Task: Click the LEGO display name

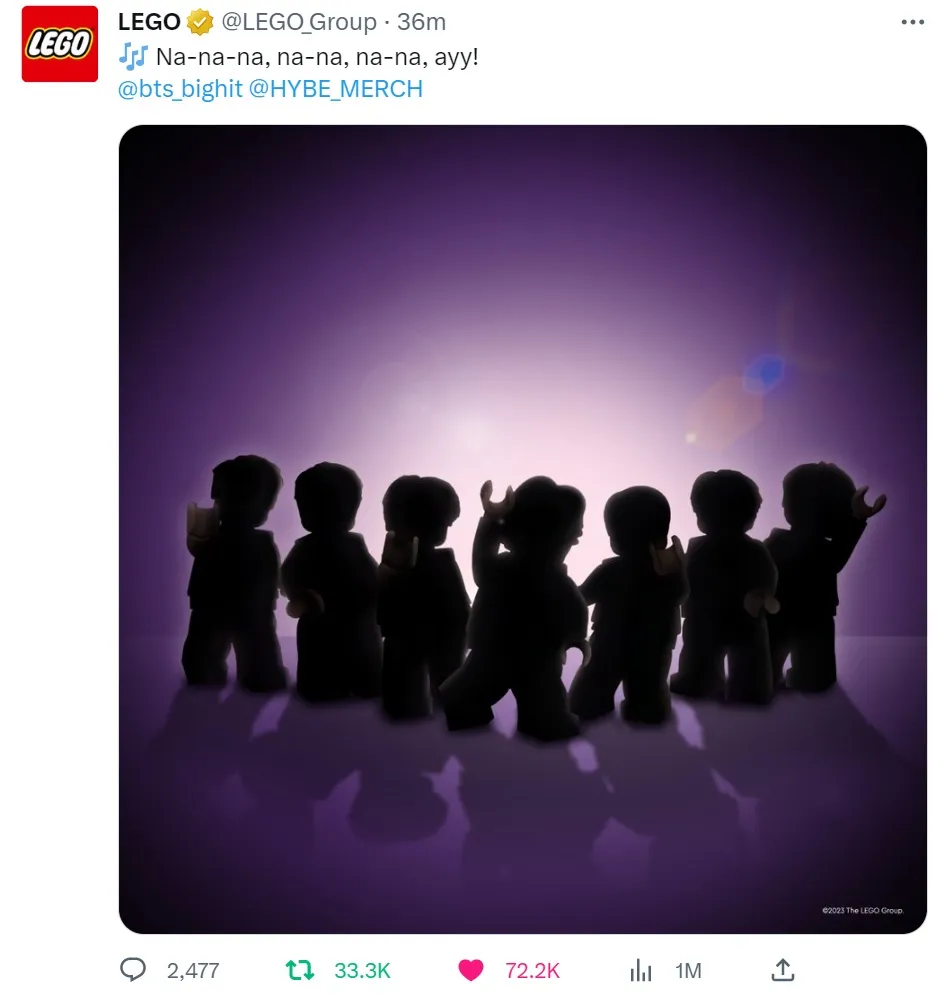Action: [x=149, y=22]
